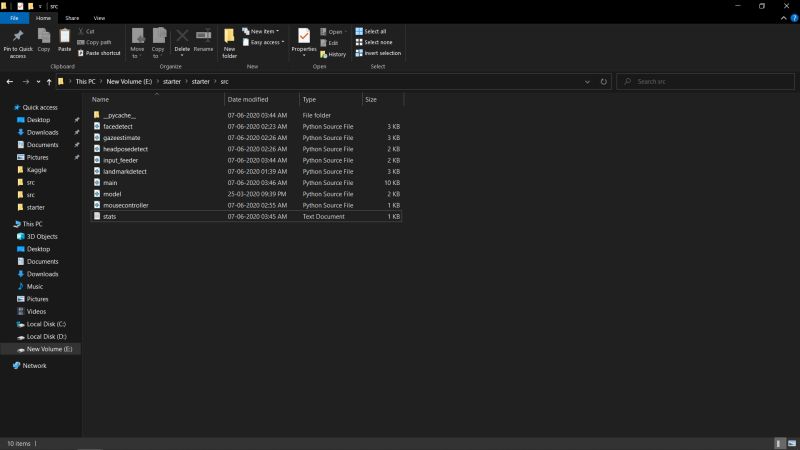
Task: Click the History command
Action: point(333,54)
